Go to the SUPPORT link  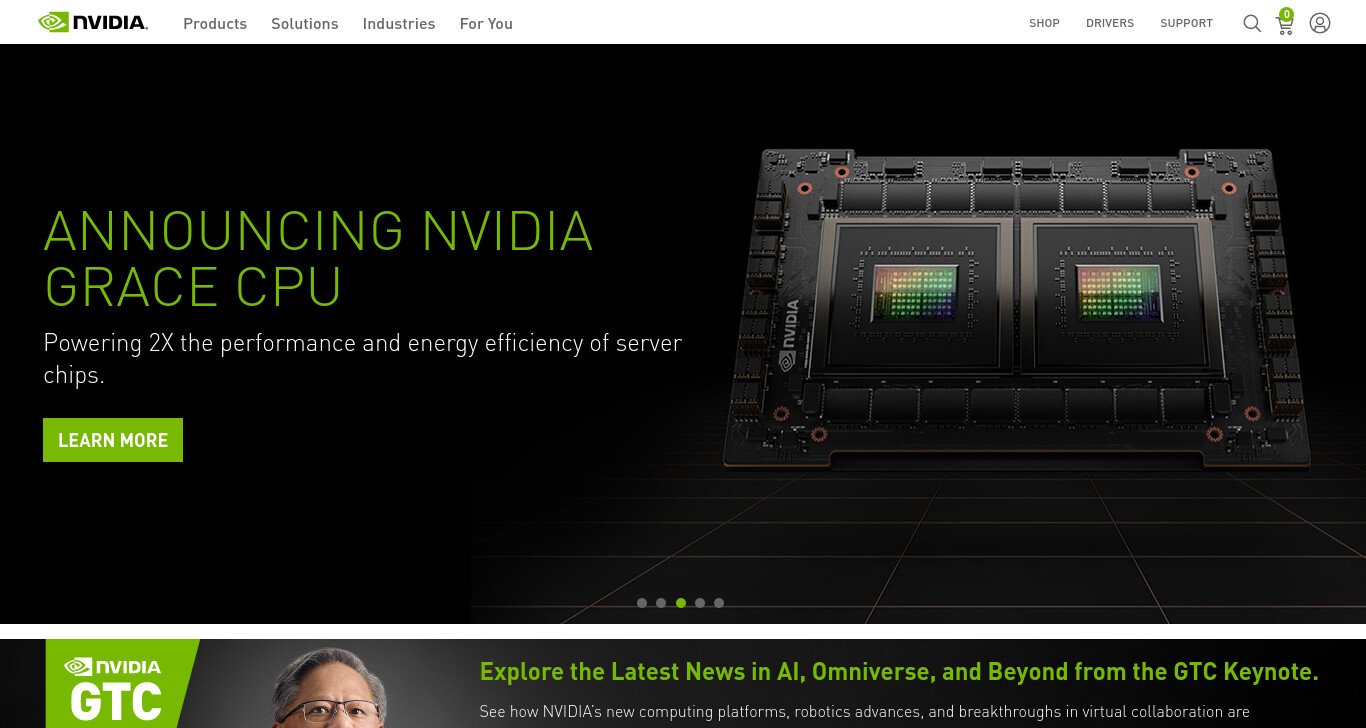pos(1186,23)
